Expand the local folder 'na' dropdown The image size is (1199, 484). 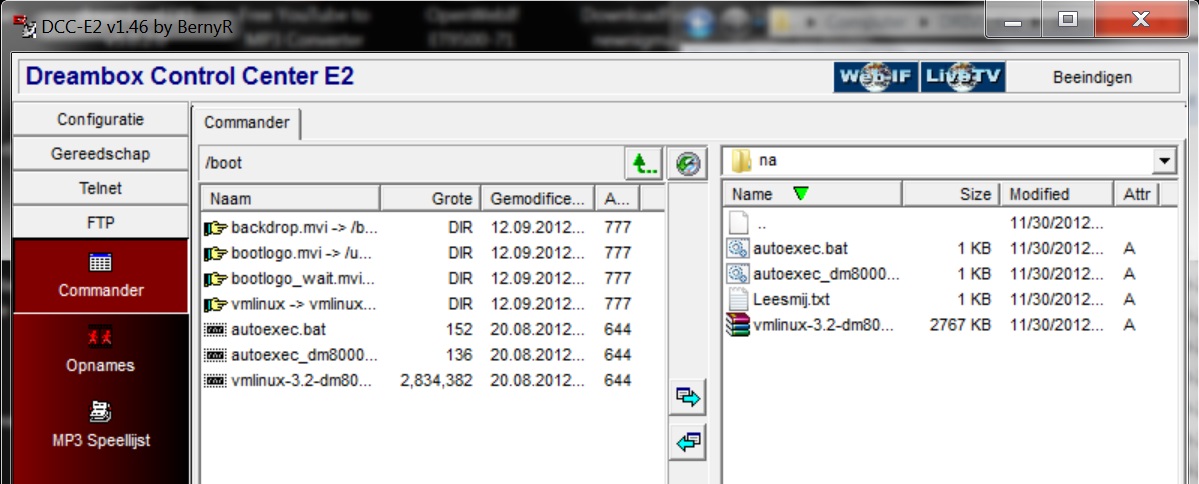(1164, 161)
